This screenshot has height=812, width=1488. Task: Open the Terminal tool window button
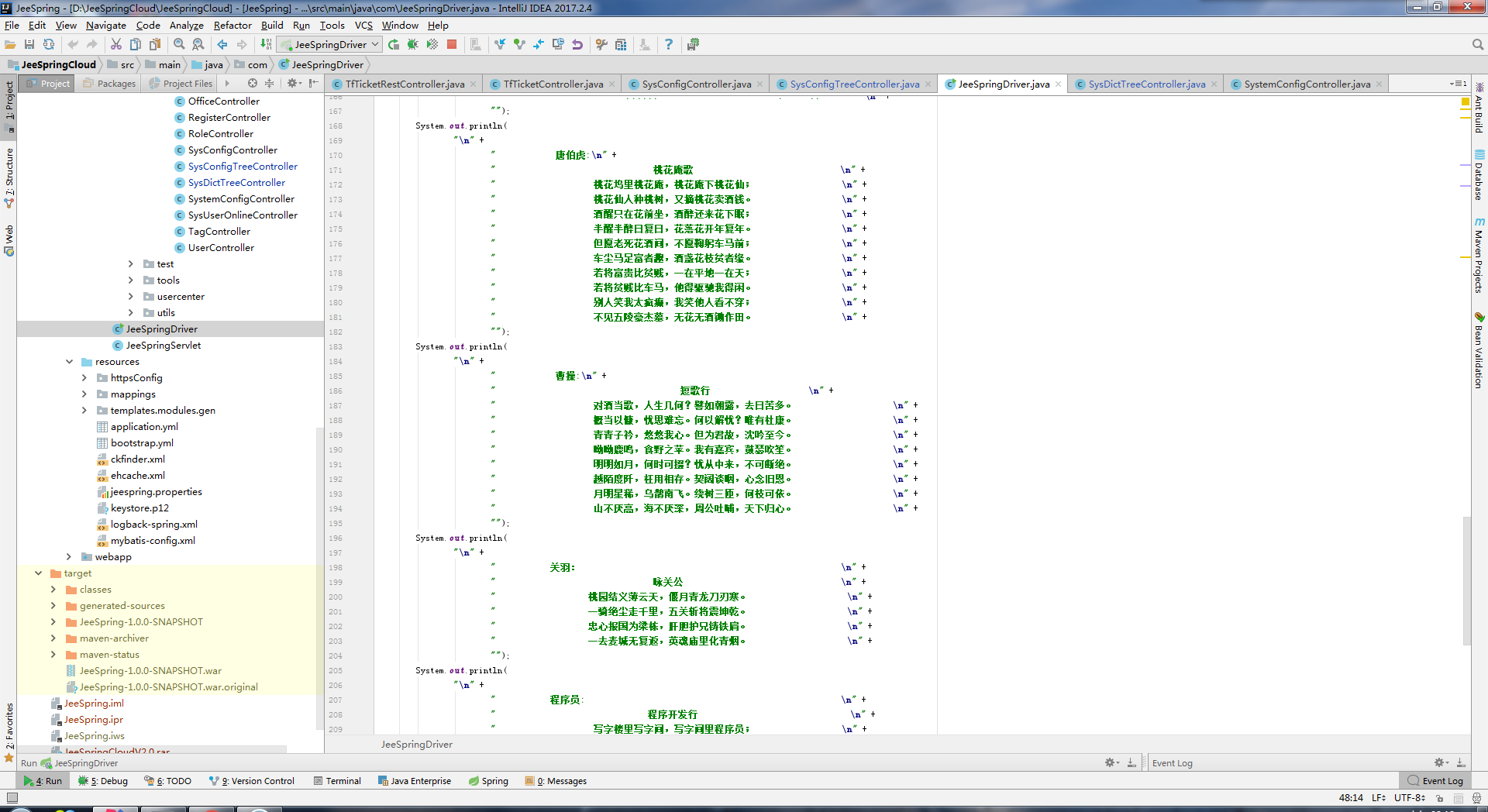pos(338,781)
